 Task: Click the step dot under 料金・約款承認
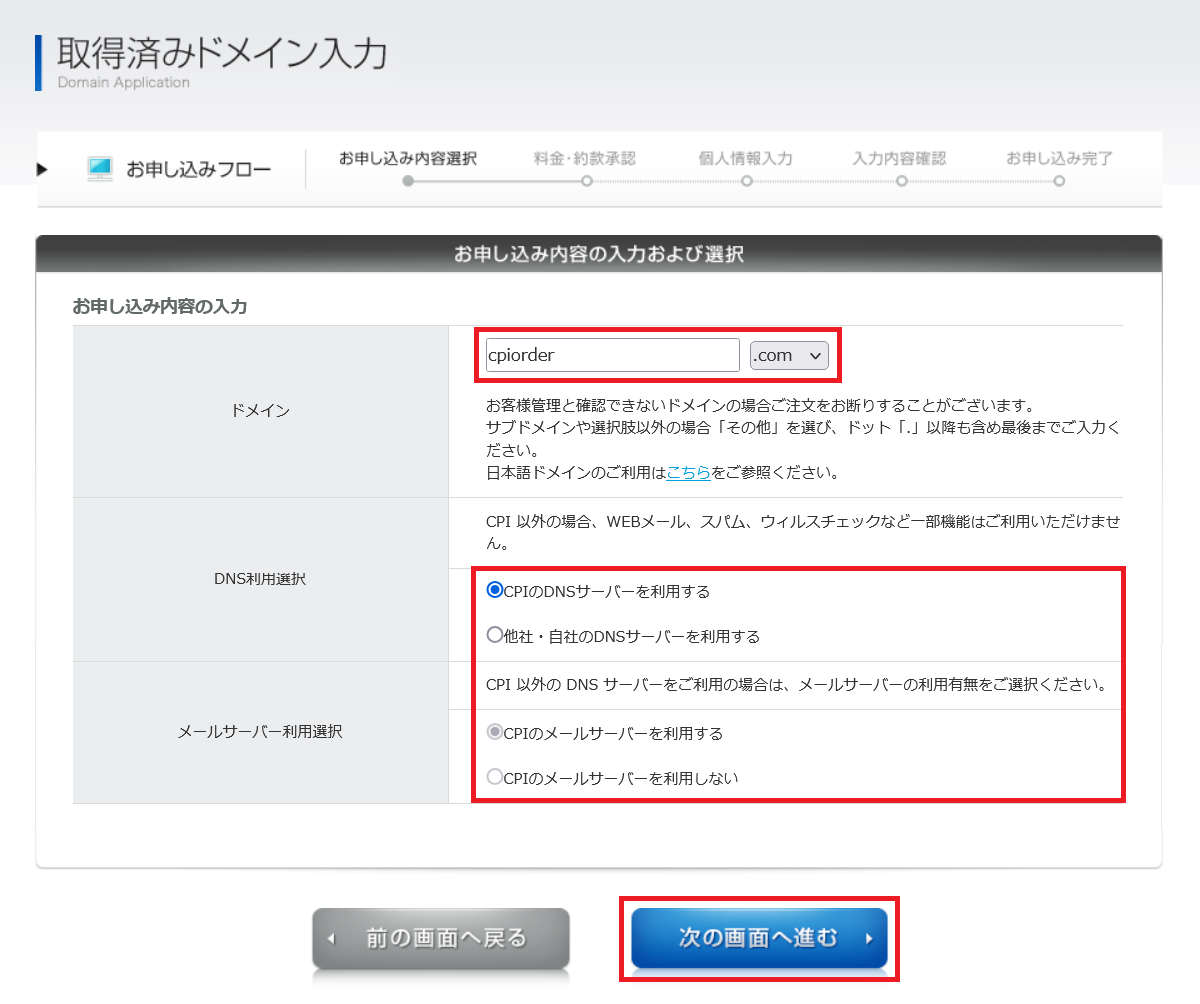click(x=587, y=181)
